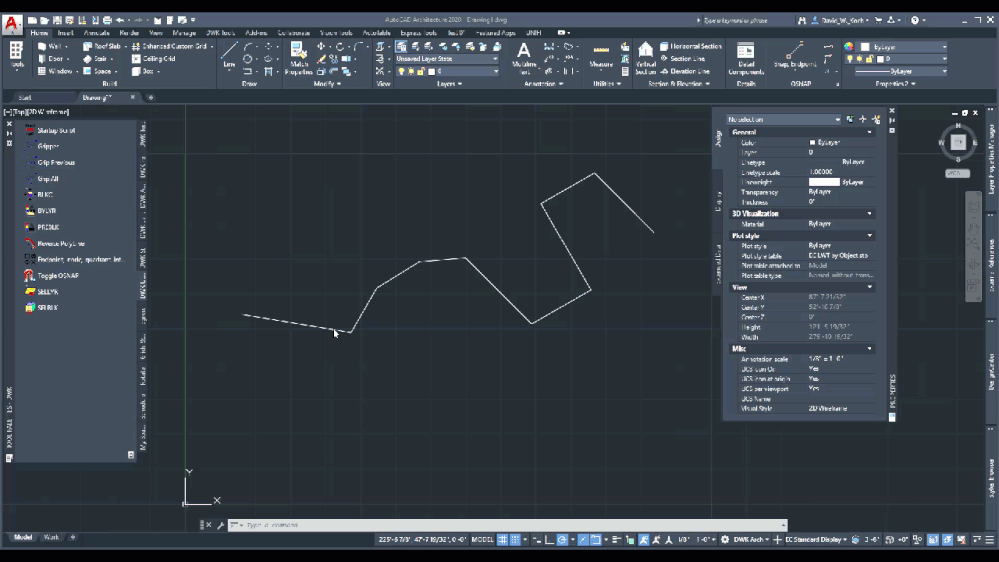This screenshot has height=562, width=999.
Task: Toggle MODEL space button
Action: 482,540
